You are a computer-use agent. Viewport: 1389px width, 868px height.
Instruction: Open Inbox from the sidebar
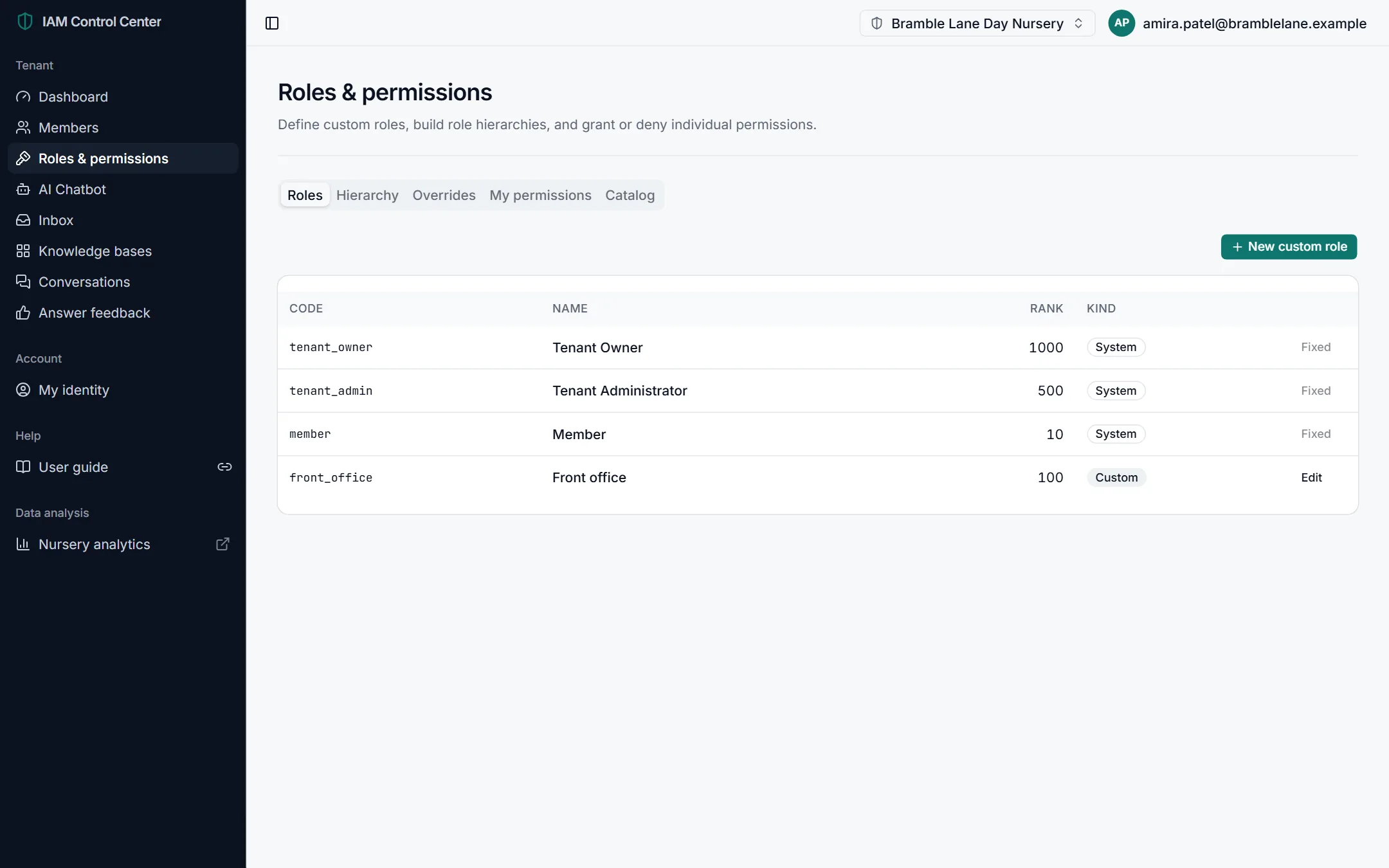coord(123,220)
